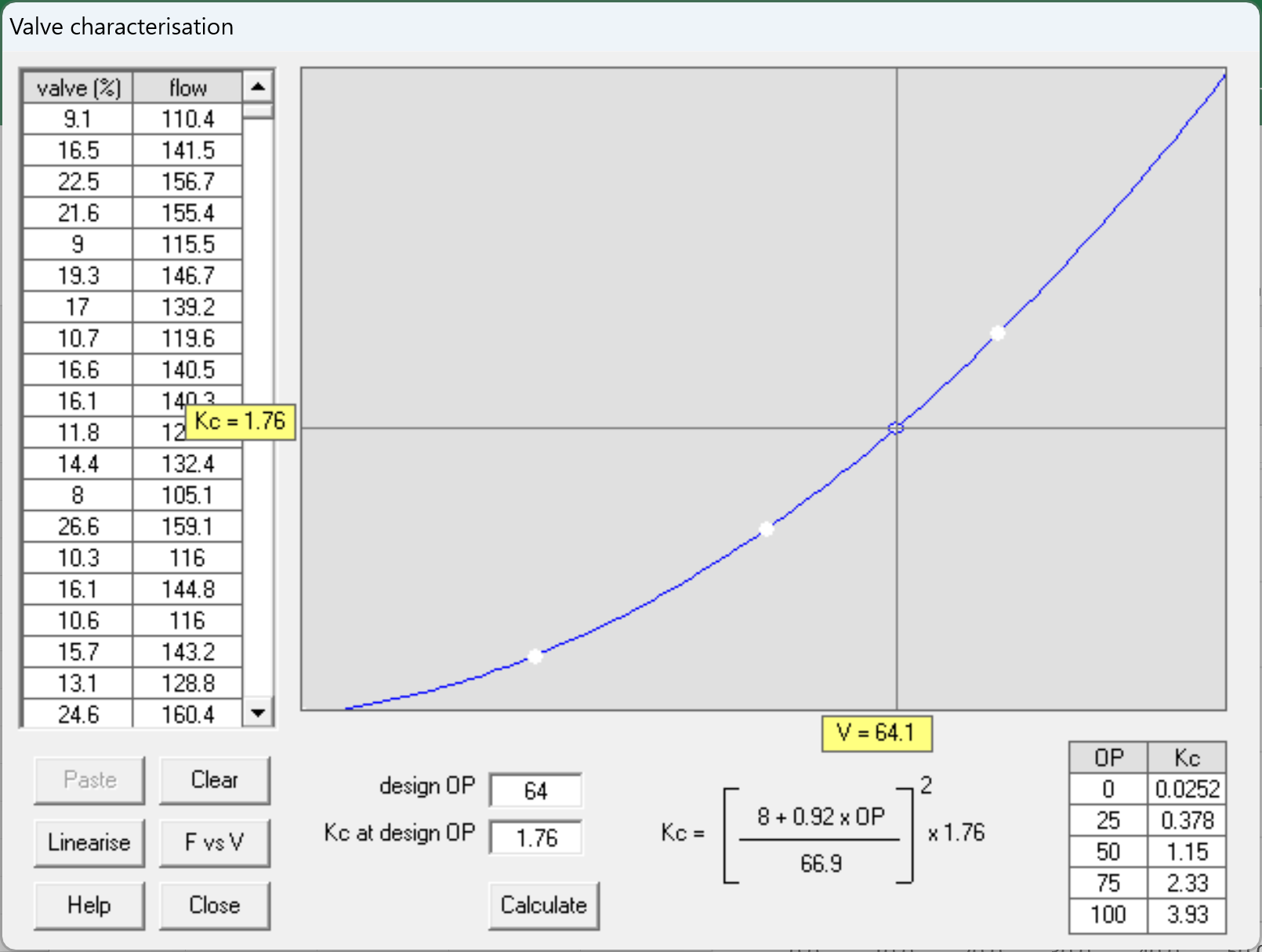
Task: Edit the Kc at design OP field
Action: [535, 838]
